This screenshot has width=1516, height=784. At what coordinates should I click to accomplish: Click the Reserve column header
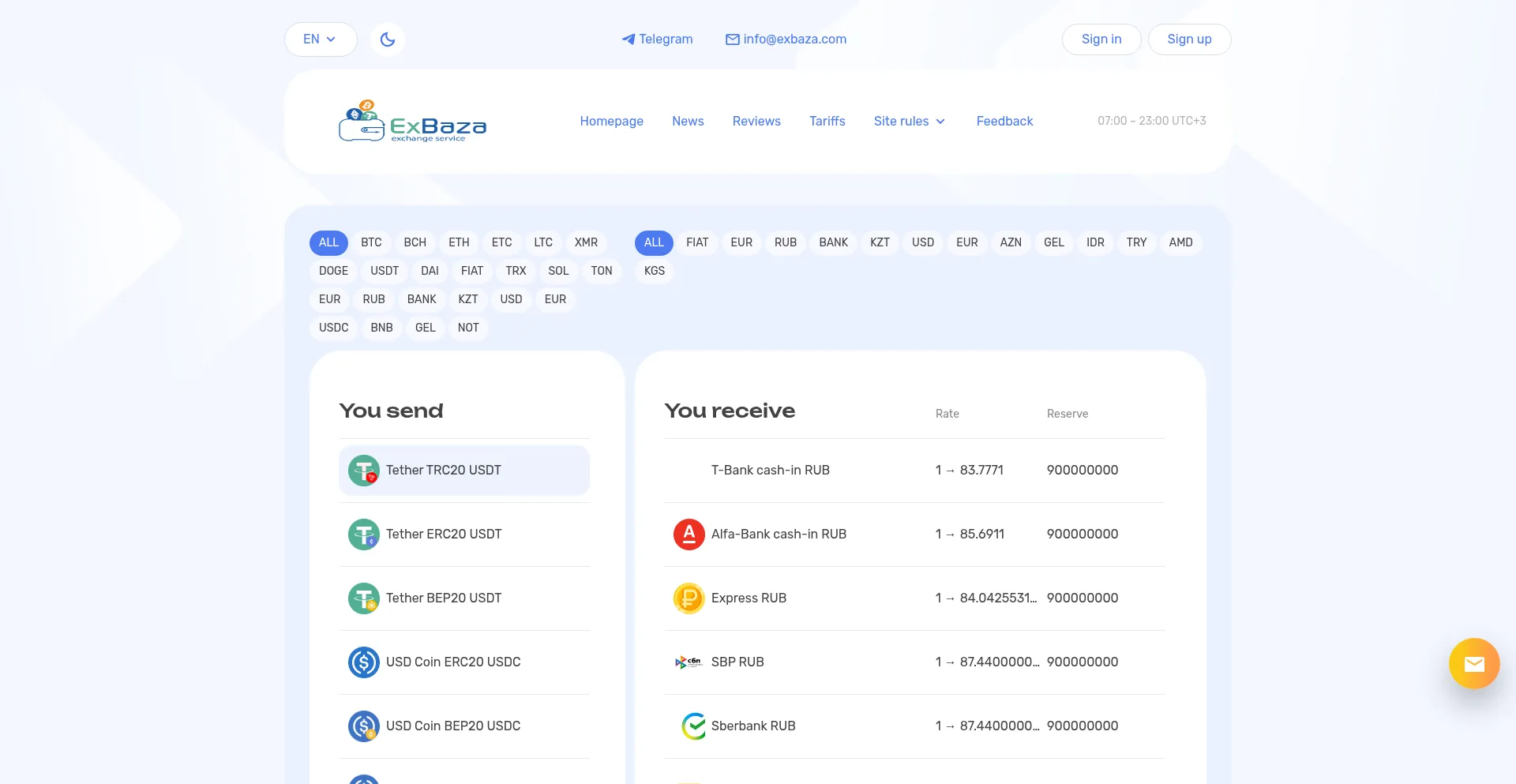(1068, 414)
